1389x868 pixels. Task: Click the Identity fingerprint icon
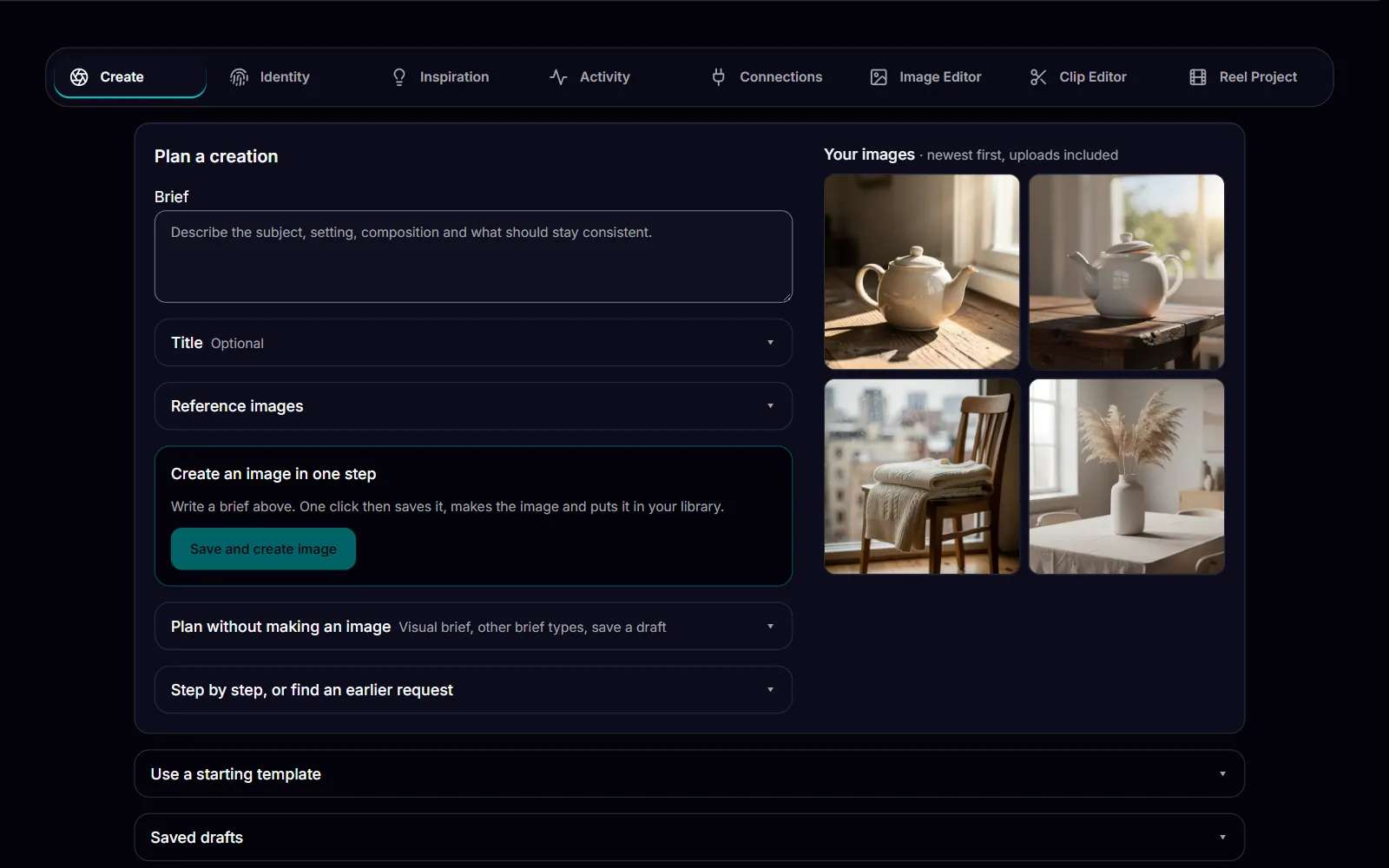(239, 77)
